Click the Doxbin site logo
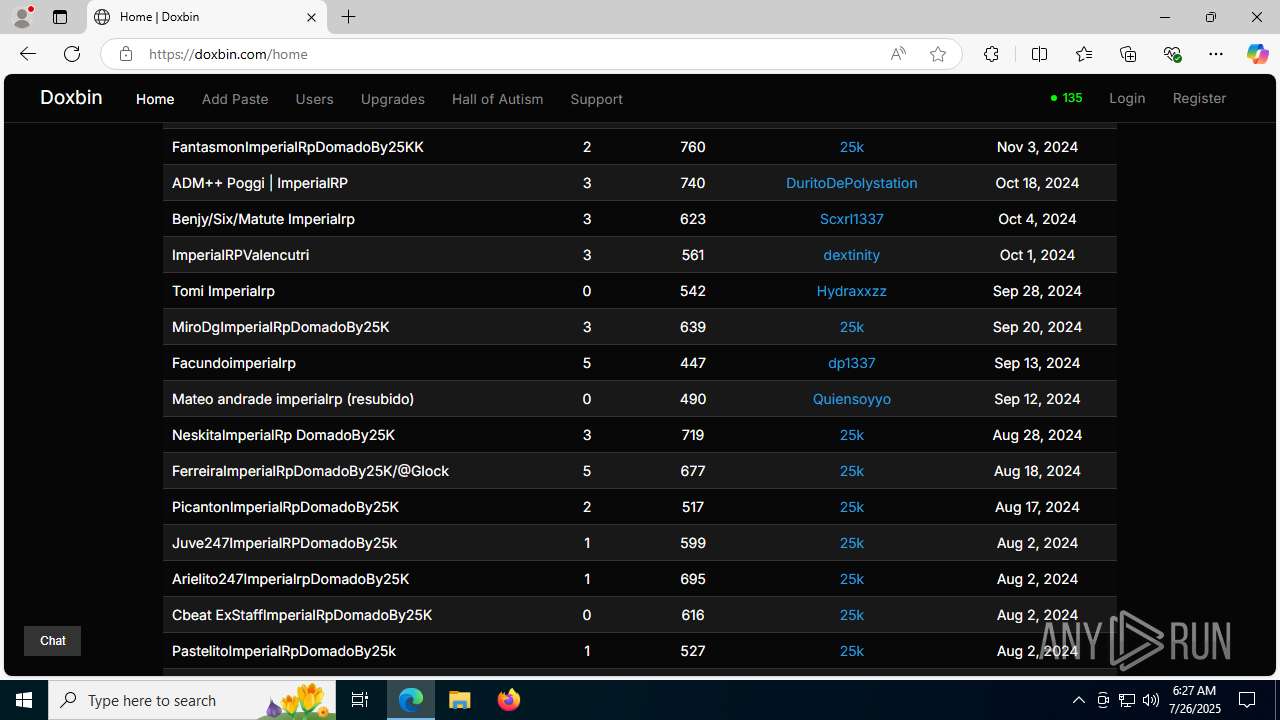 (71, 97)
